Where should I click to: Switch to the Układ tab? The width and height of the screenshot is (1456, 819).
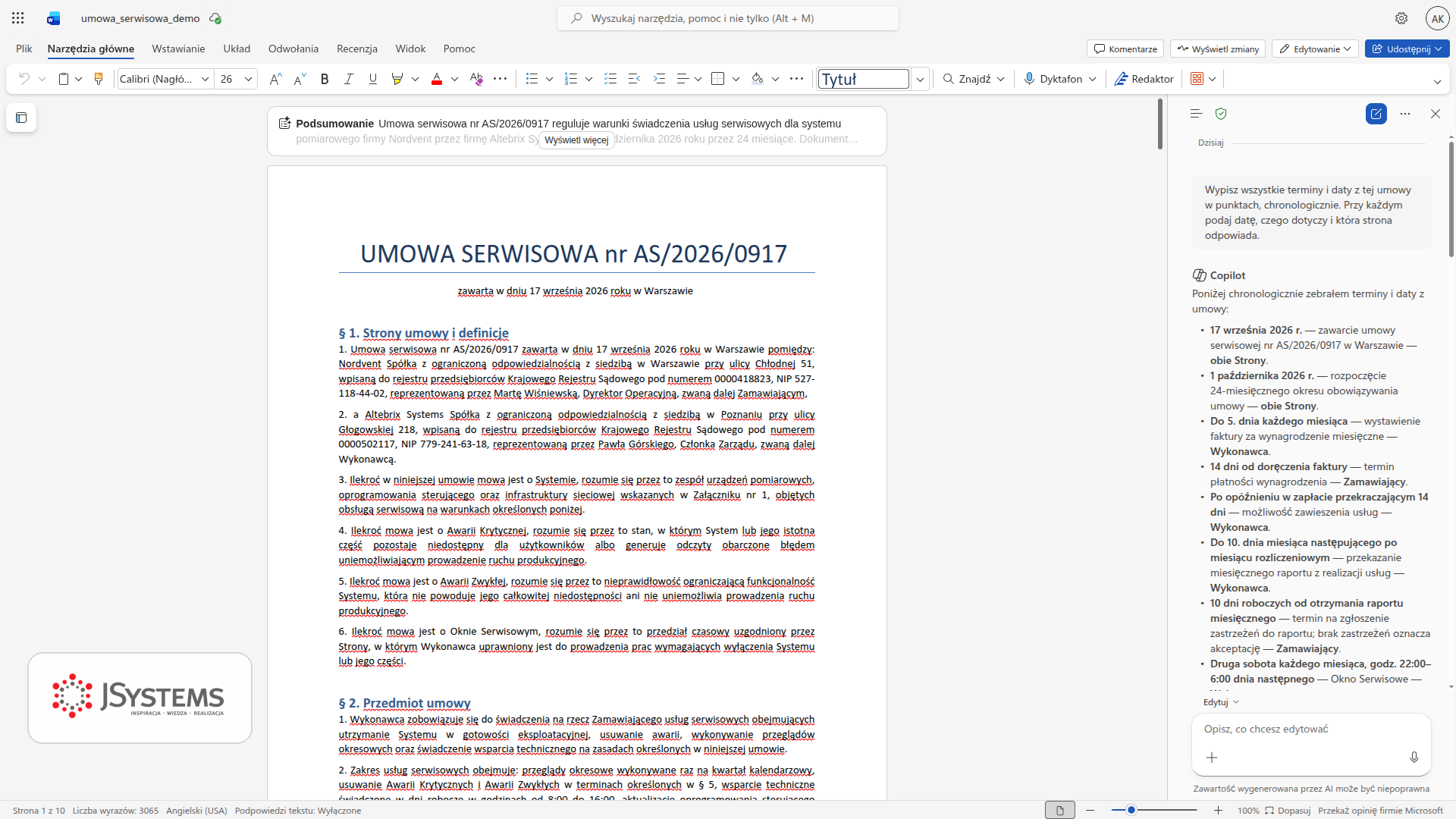237,49
